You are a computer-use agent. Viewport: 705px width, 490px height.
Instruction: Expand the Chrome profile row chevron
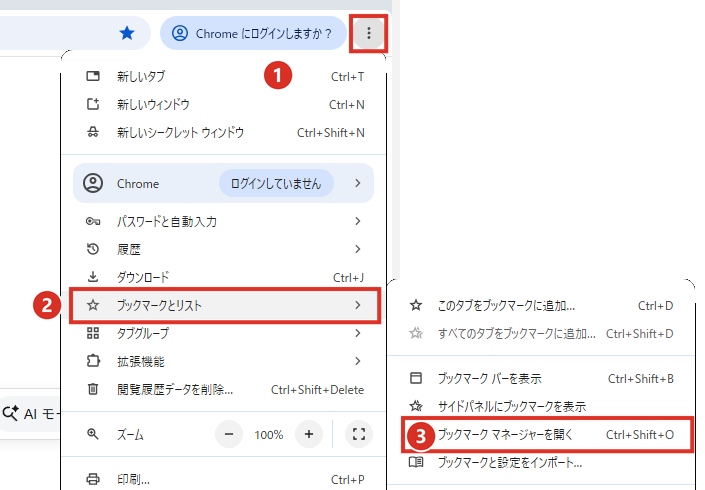tap(357, 183)
